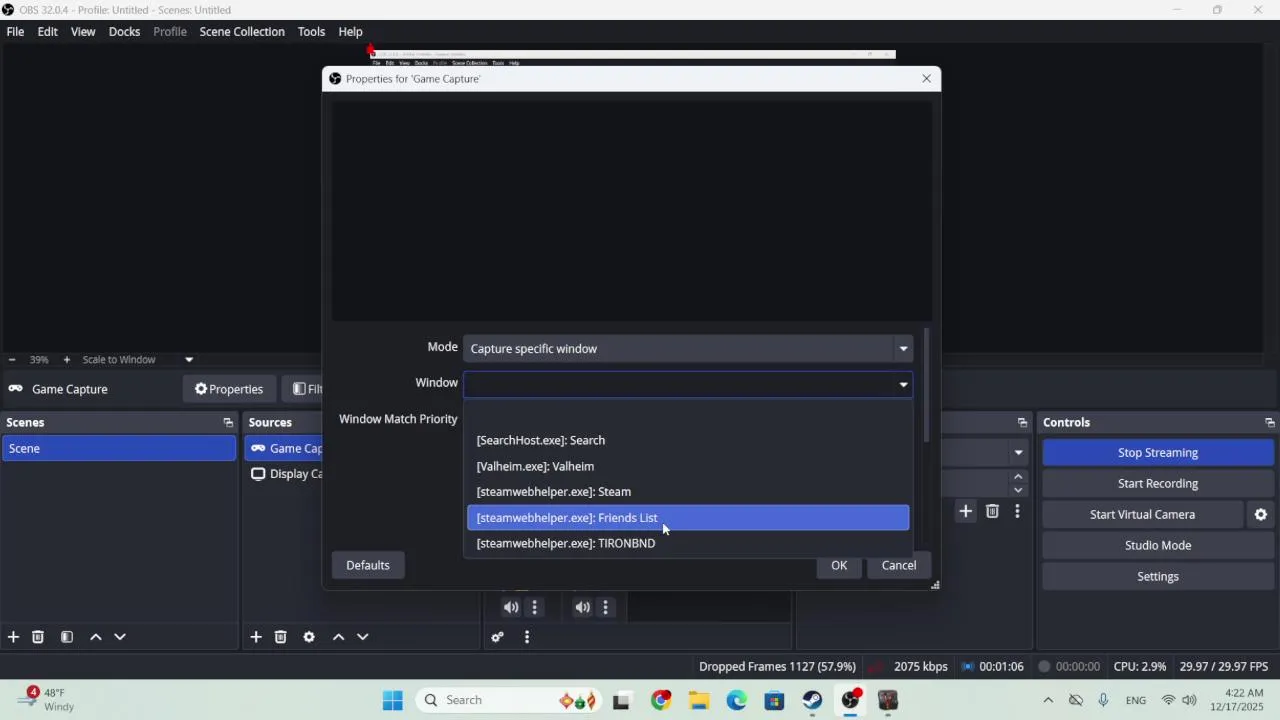This screenshot has height=720, width=1280.
Task: Move the scene up with the arrow
Action: pos(96,637)
